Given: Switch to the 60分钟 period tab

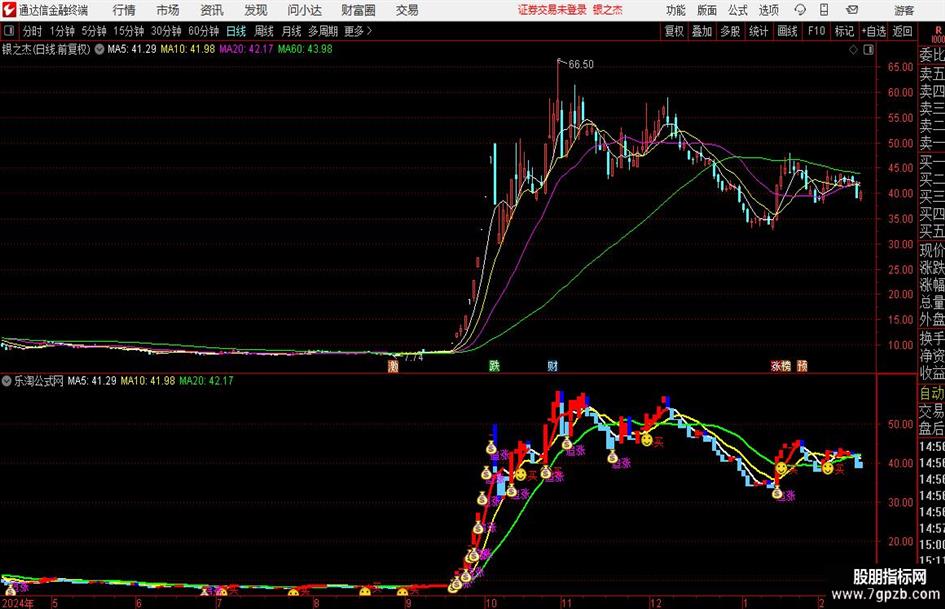Looking at the screenshot, I should 204,31.
